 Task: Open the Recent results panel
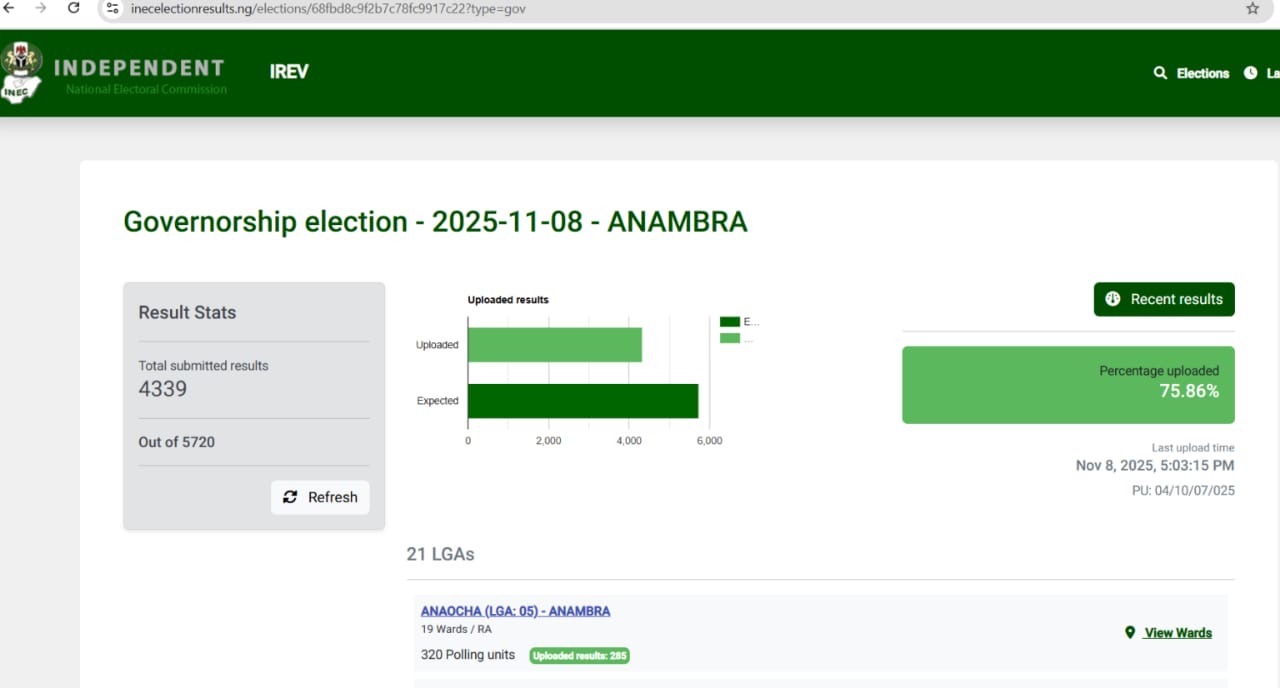[1164, 298]
